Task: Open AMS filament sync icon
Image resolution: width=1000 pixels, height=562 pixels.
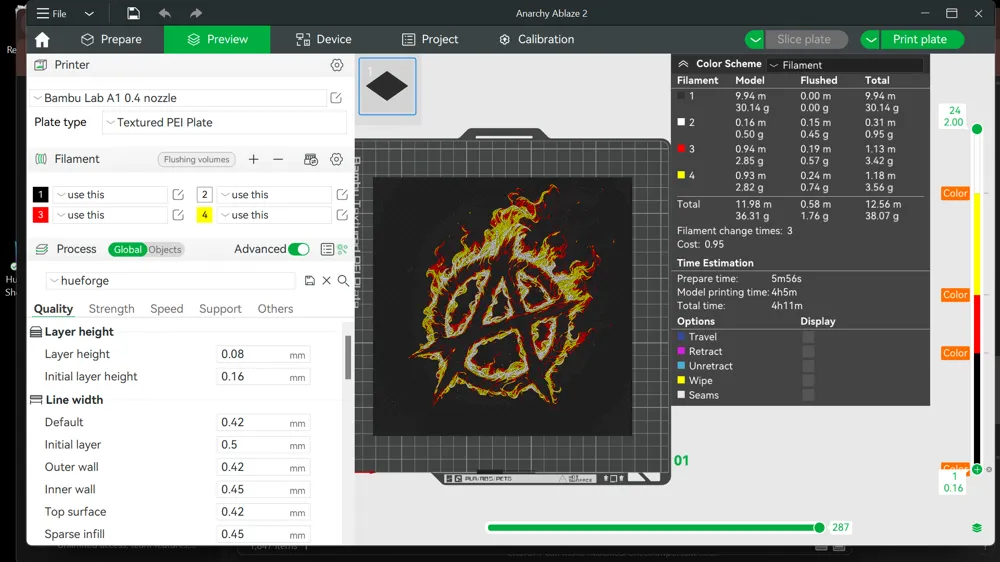Action: tap(311, 159)
